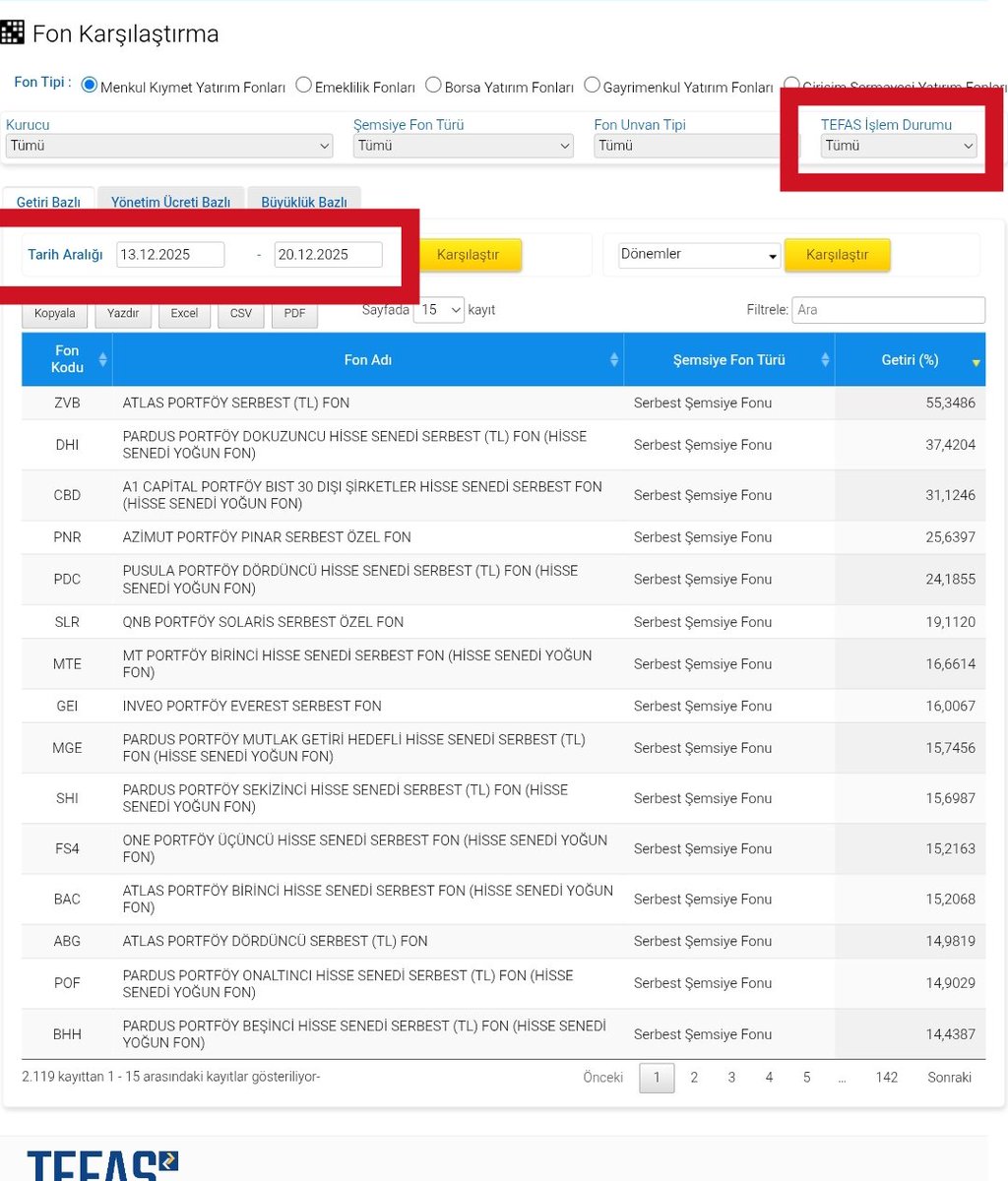Click the grid icon beside Fon Karşılaştırma
The width and height of the screenshot is (1008, 1181).
(12, 33)
